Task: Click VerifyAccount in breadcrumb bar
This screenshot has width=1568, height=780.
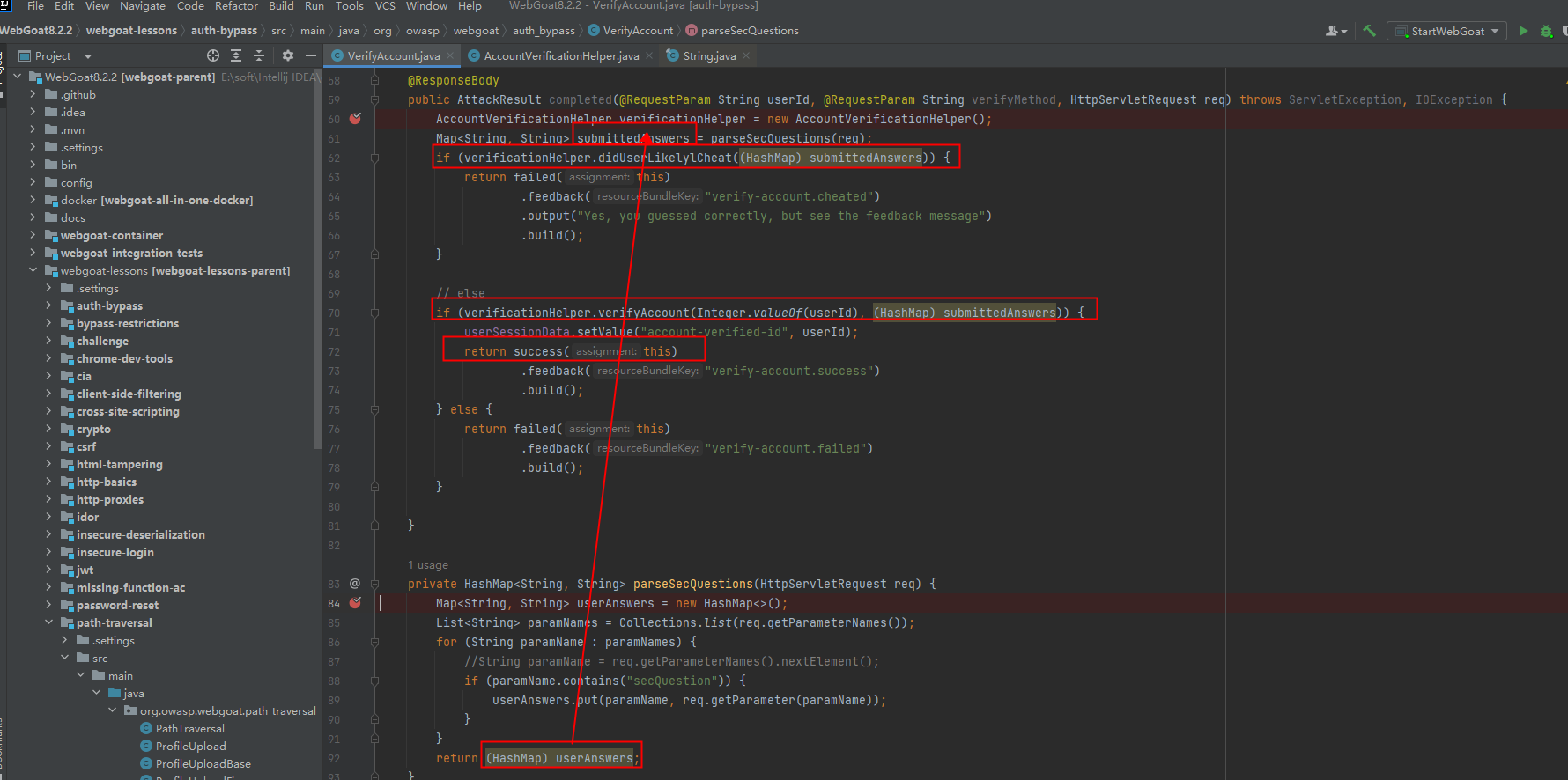Action: [x=638, y=31]
